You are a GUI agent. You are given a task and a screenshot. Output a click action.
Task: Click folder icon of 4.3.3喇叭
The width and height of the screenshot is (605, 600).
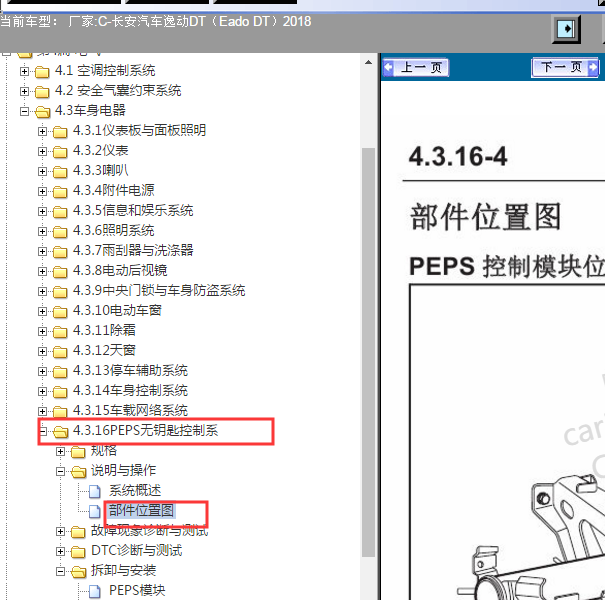click(60, 172)
